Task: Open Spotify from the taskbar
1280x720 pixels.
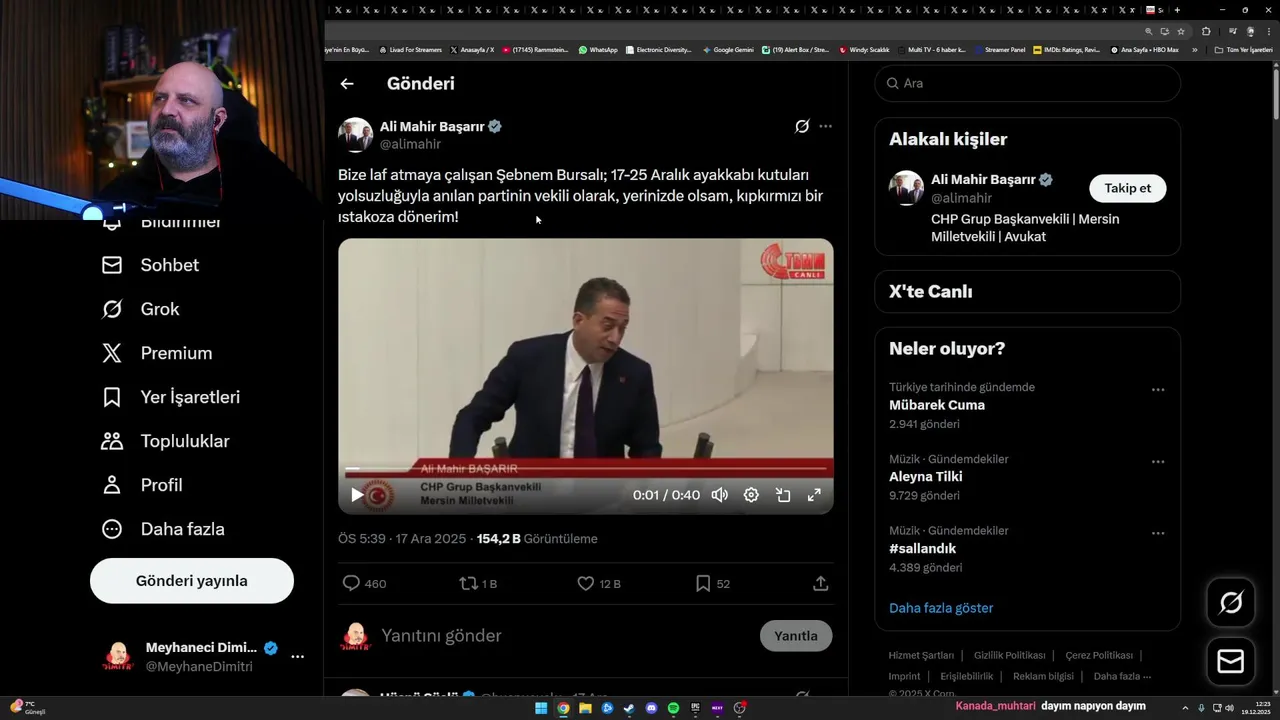Action: click(673, 708)
